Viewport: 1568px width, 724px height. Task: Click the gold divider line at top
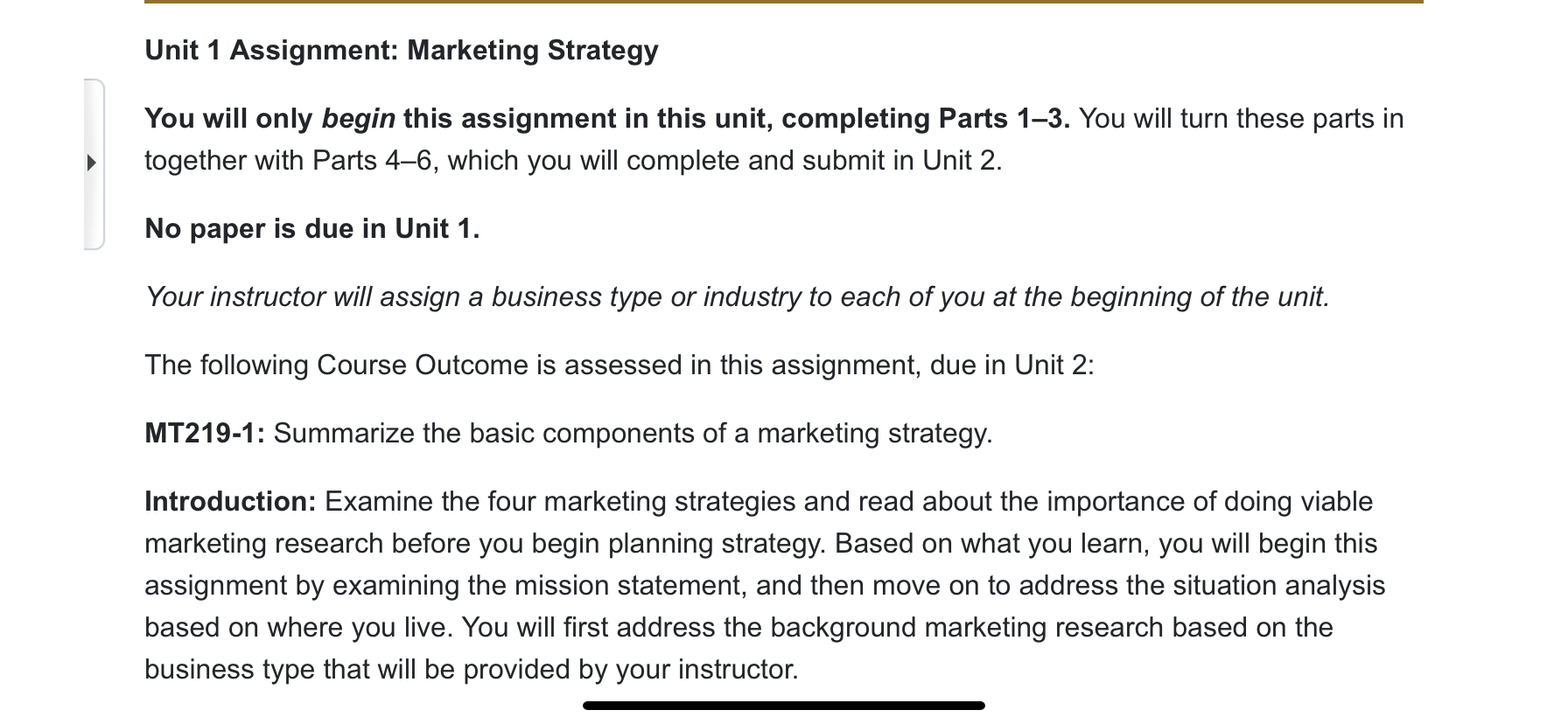coord(784,2)
